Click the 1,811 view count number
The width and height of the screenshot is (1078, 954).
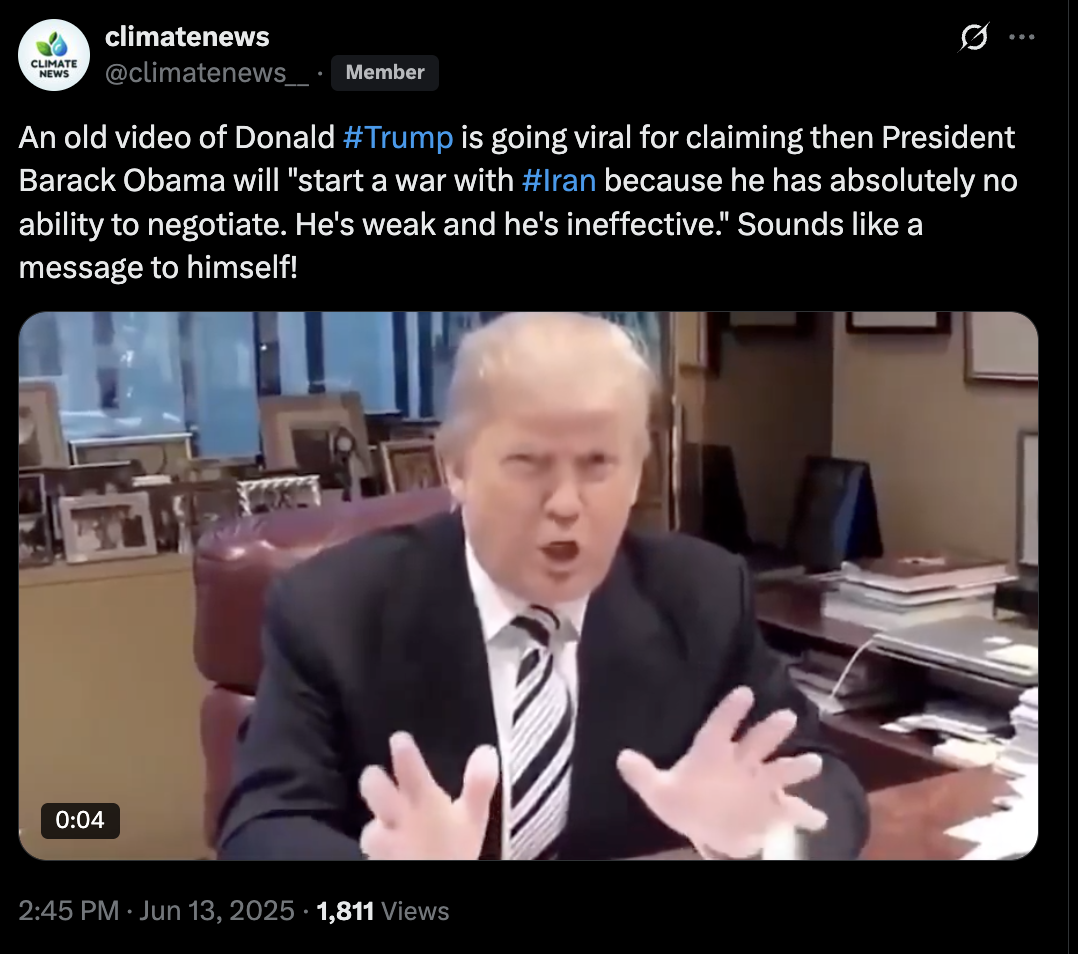345,911
